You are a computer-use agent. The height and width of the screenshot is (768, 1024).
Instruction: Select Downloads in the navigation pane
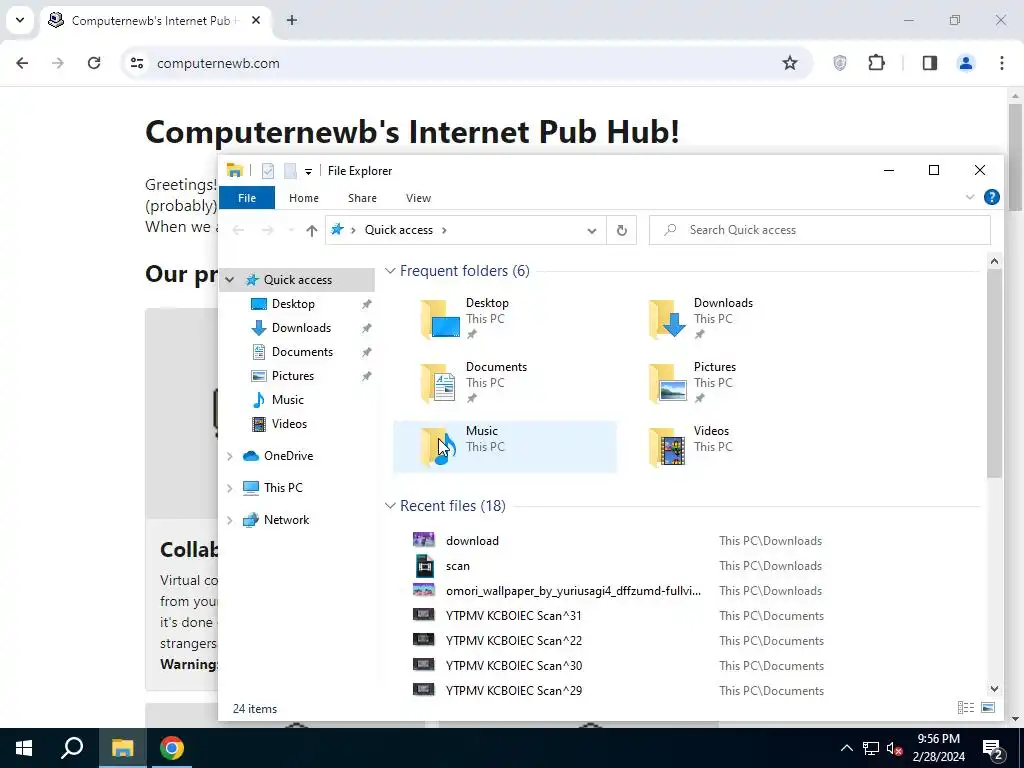tap(301, 328)
